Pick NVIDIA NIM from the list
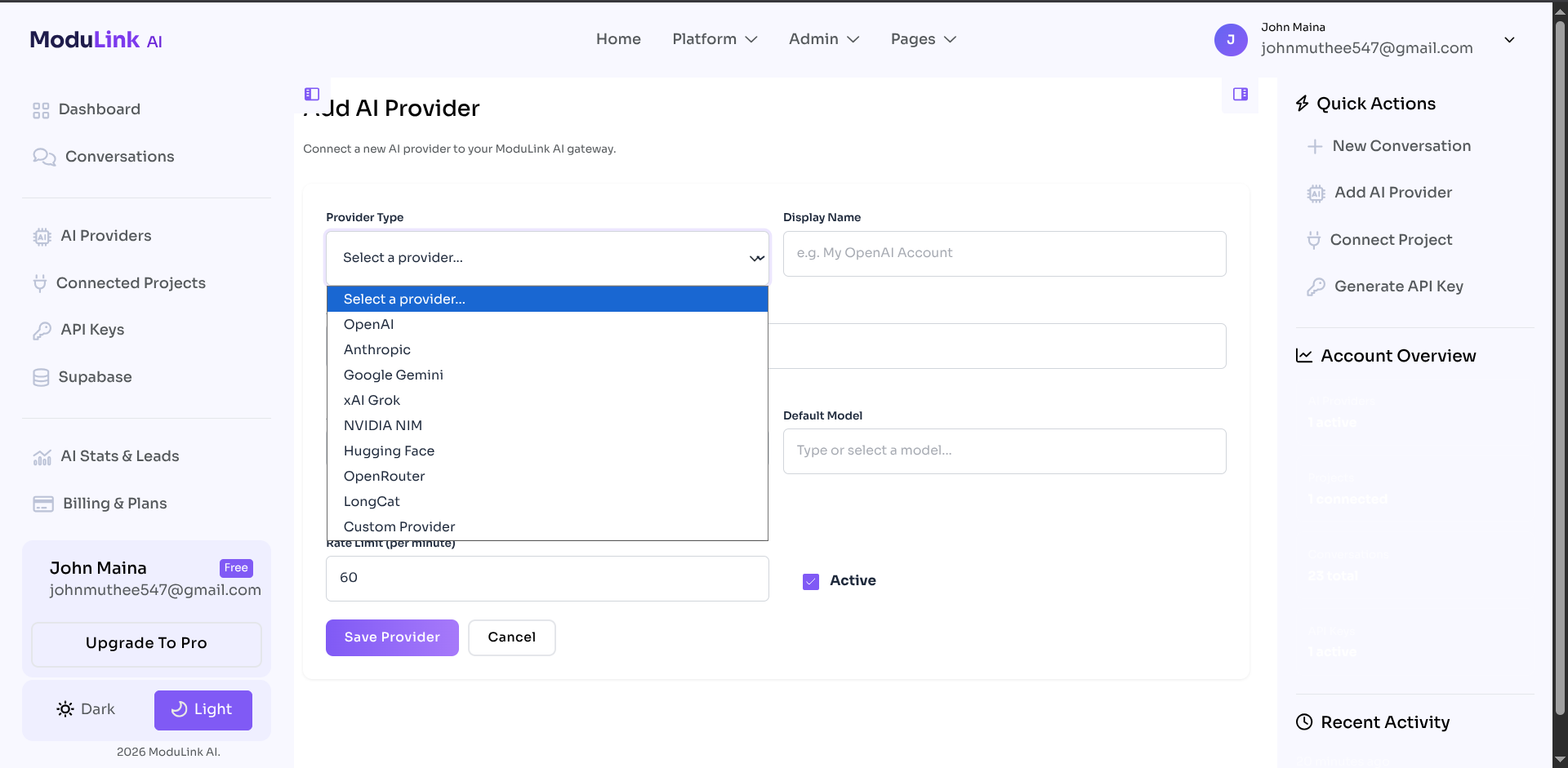This screenshot has height=768, width=1568. [x=547, y=425]
